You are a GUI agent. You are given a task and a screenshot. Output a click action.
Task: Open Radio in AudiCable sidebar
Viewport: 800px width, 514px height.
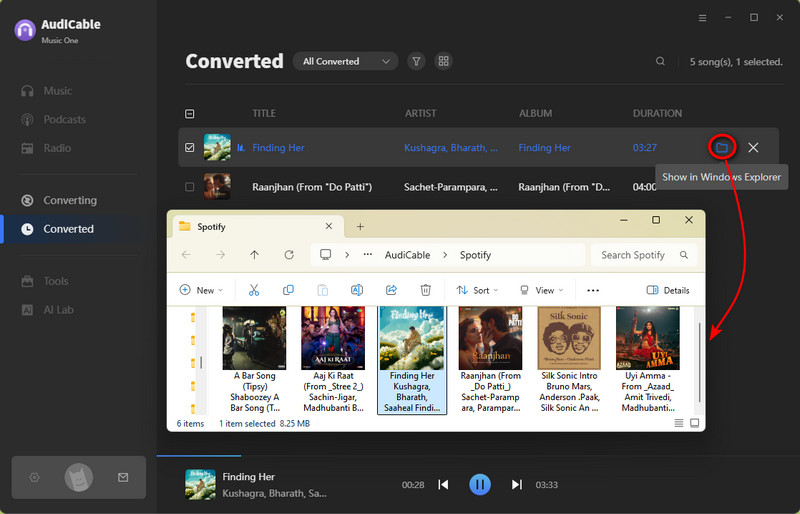(x=46, y=148)
